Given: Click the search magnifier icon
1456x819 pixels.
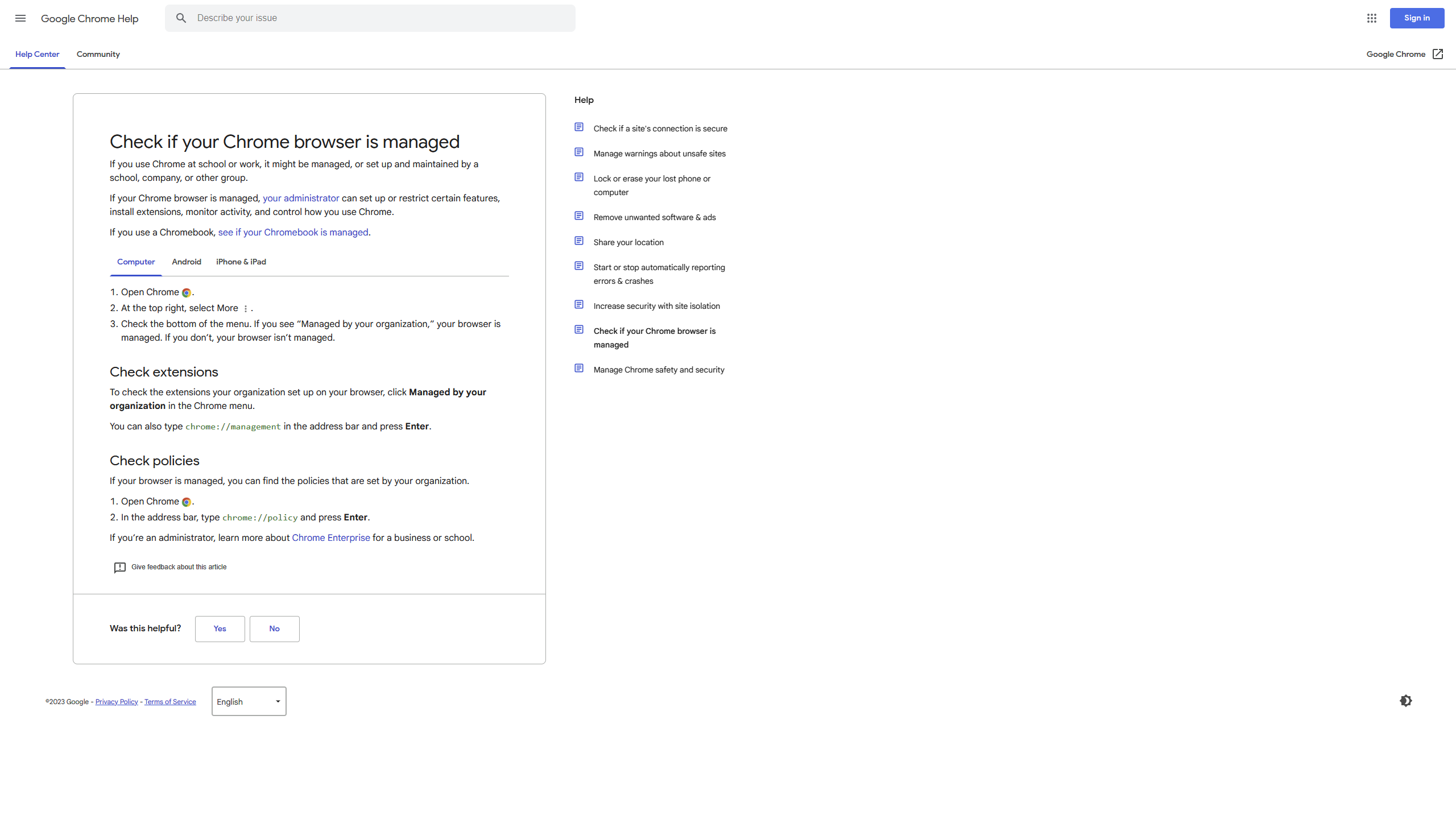Looking at the screenshot, I should pos(181,18).
